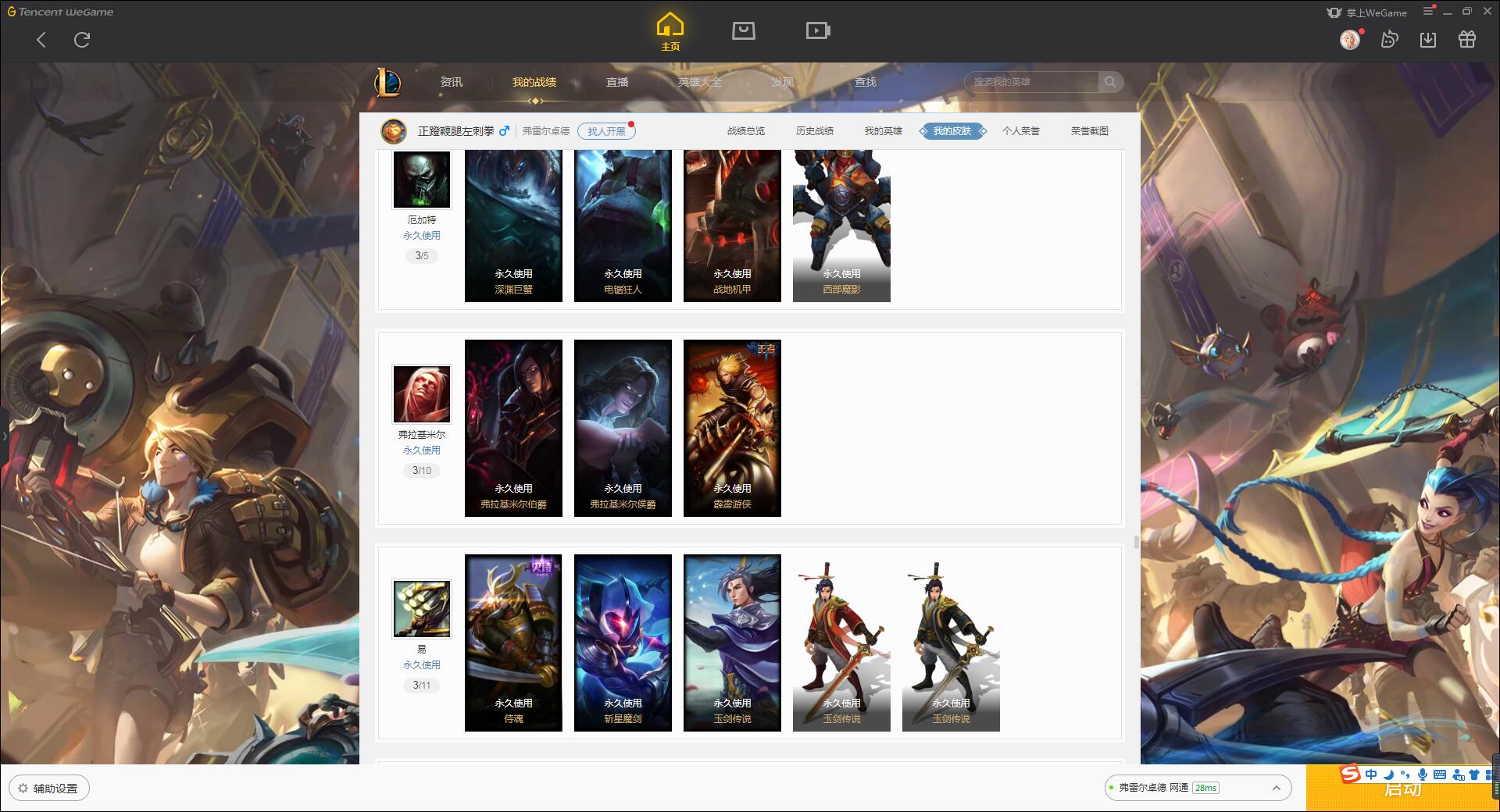The height and width of the screenshot is (812, 1500).
Task: Click the 28ms network latency indicator
Action: pos(1205,788)
